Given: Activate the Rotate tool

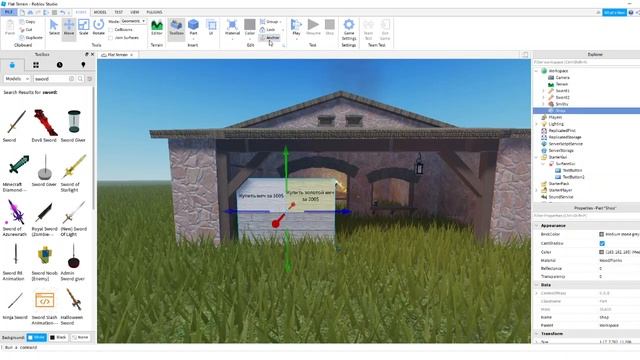Looking at the screenshot, I should click(98, 27).
